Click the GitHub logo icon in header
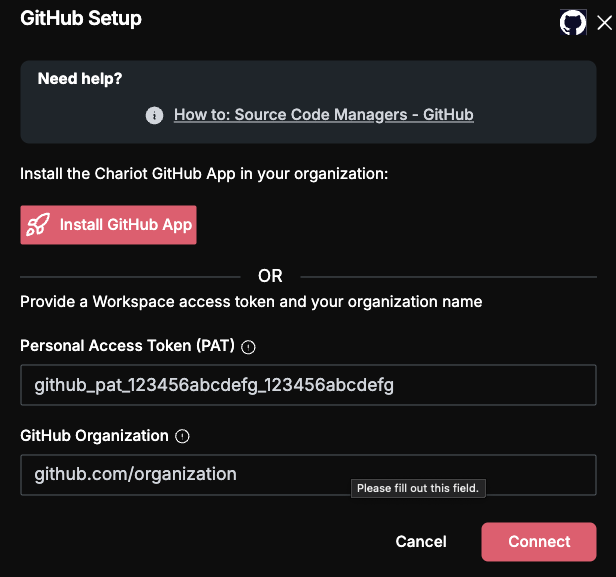The image size is (616, 577). 573,22
